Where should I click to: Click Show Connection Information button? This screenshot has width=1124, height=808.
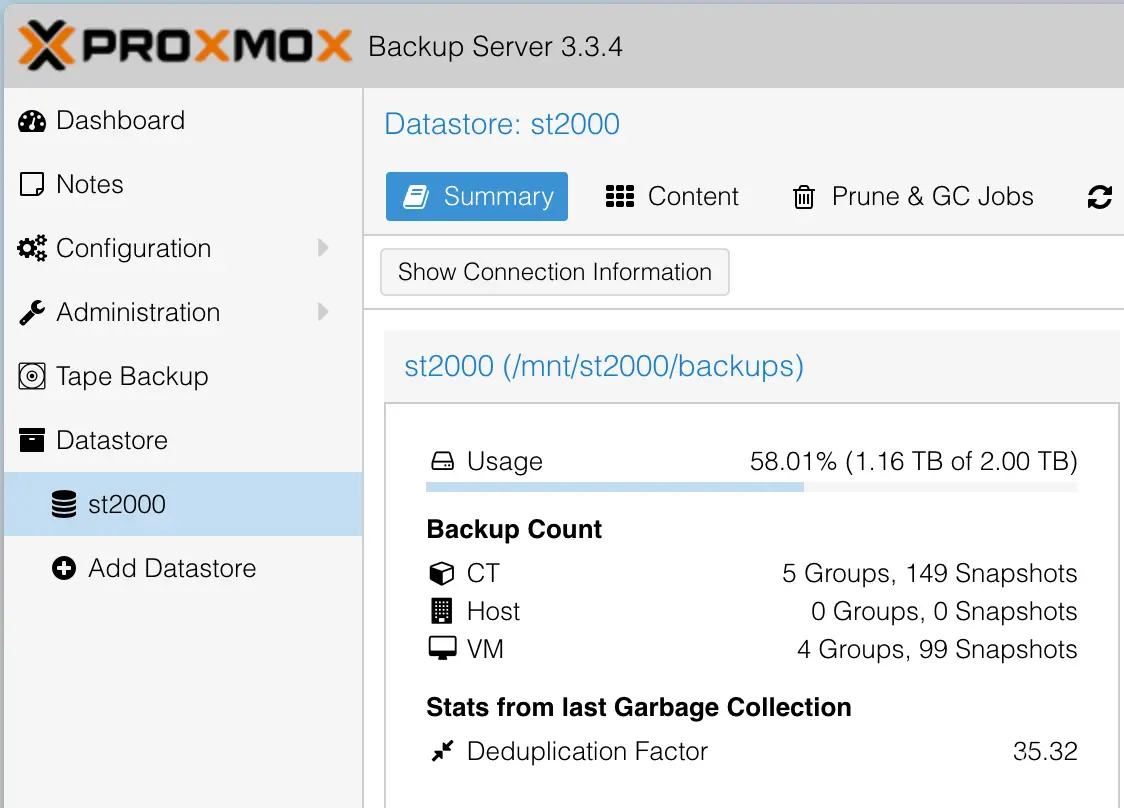555,272
